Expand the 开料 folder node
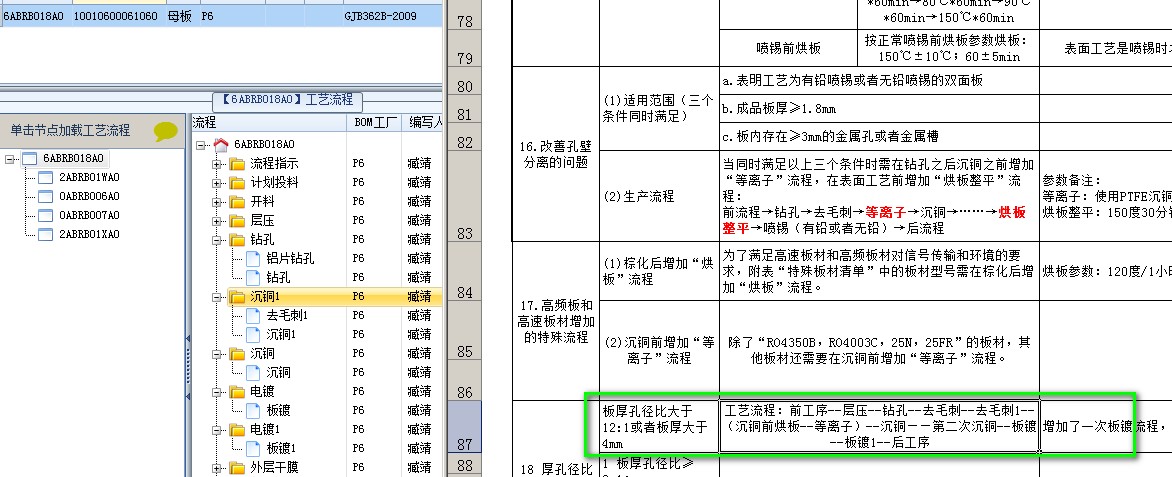 [x=217, y=202]
